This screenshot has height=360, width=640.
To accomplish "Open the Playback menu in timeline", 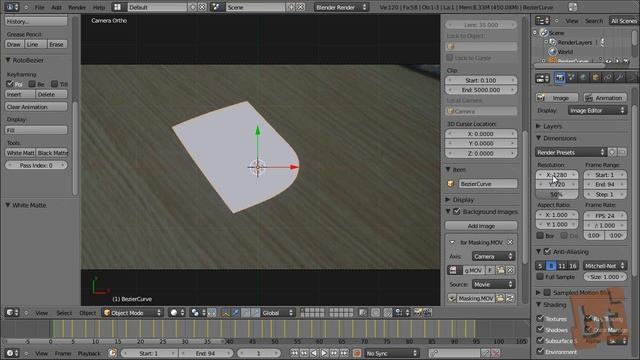I will coord(89,353).
